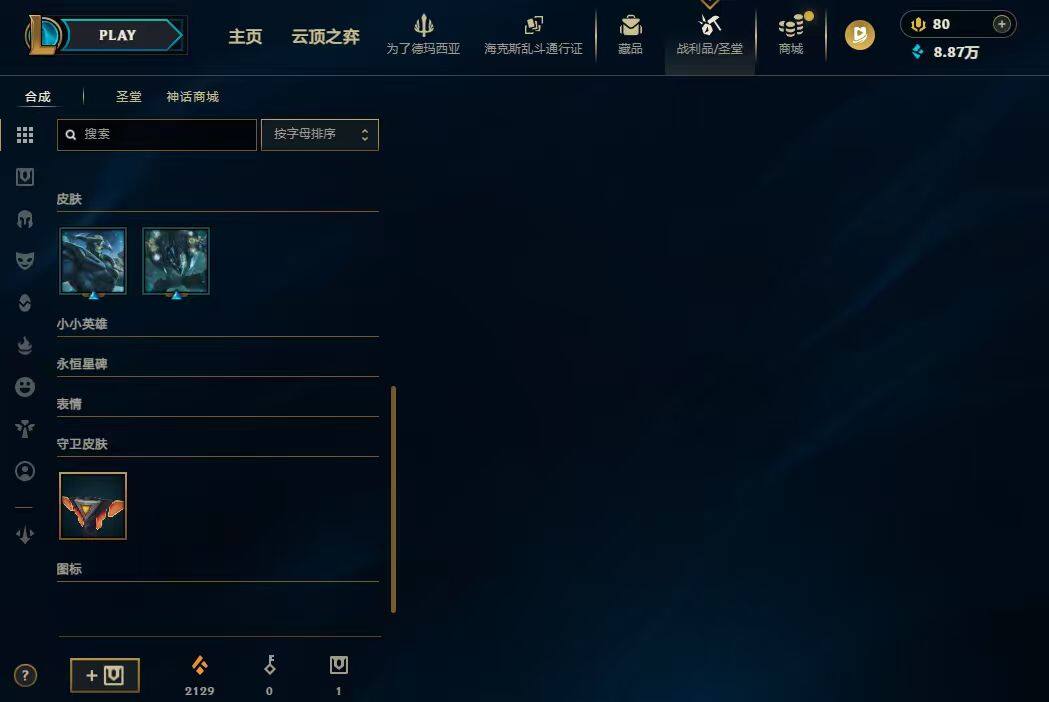Open the help question mark icon

[x=25, y=675]
